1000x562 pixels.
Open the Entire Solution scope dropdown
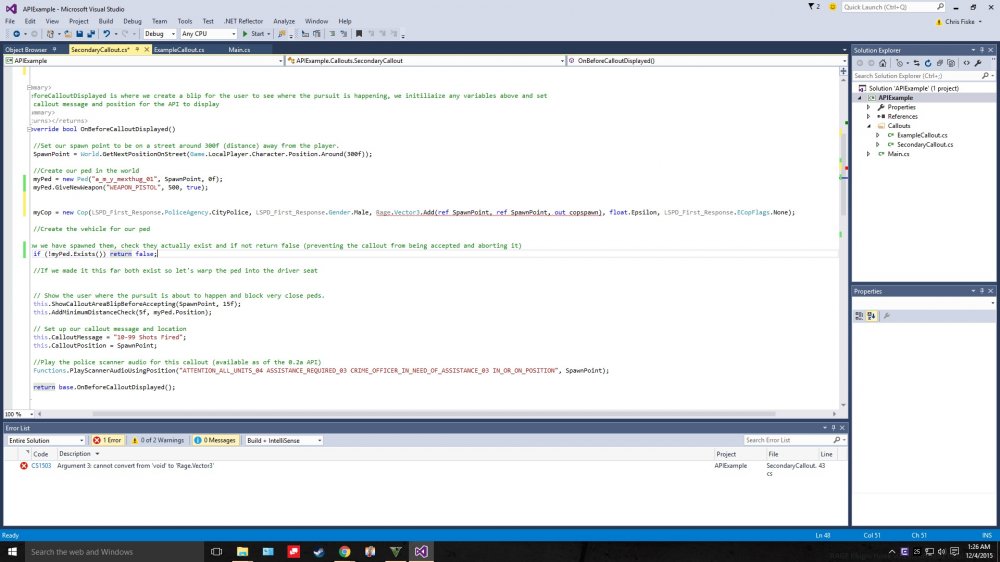coord(45,440)
